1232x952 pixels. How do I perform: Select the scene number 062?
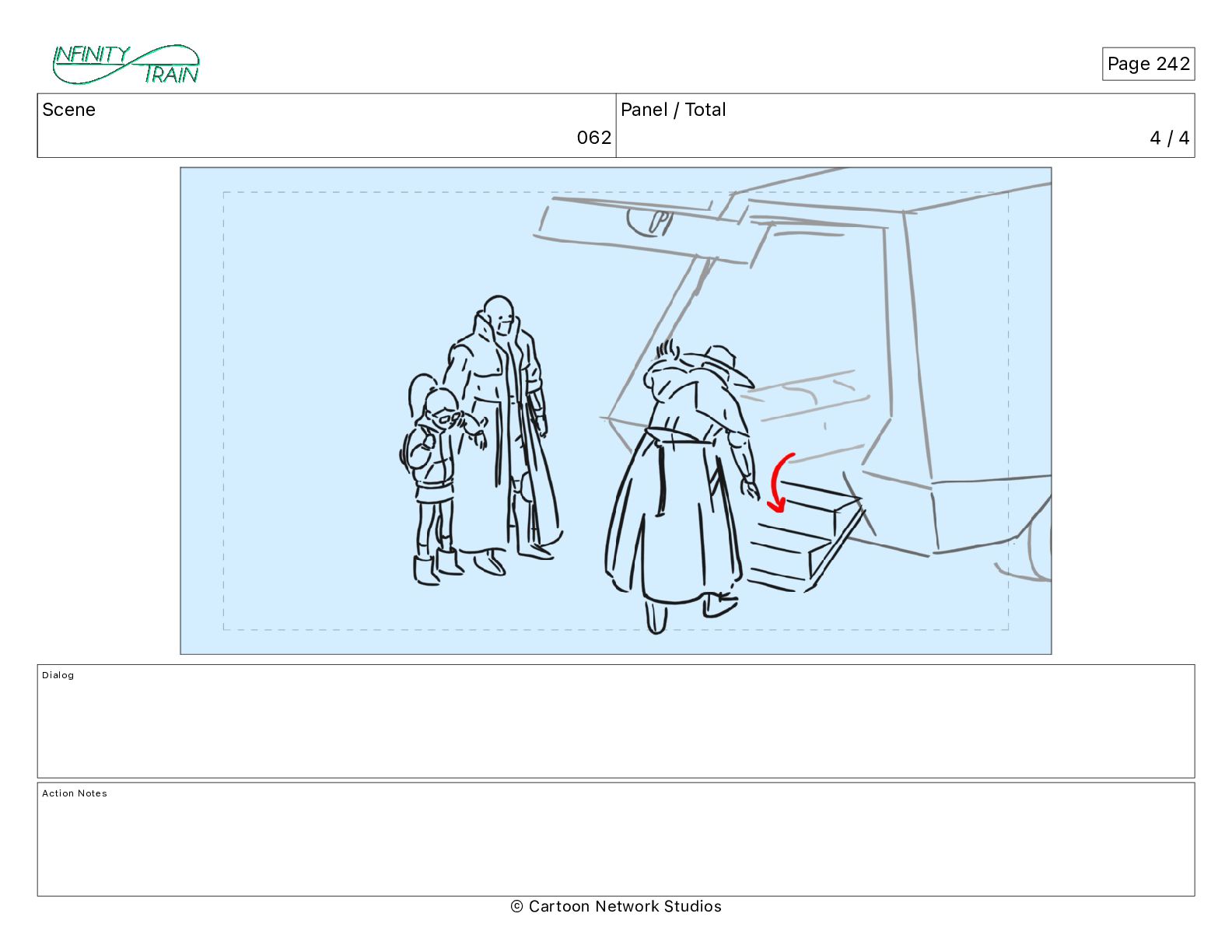click(594, 138)
